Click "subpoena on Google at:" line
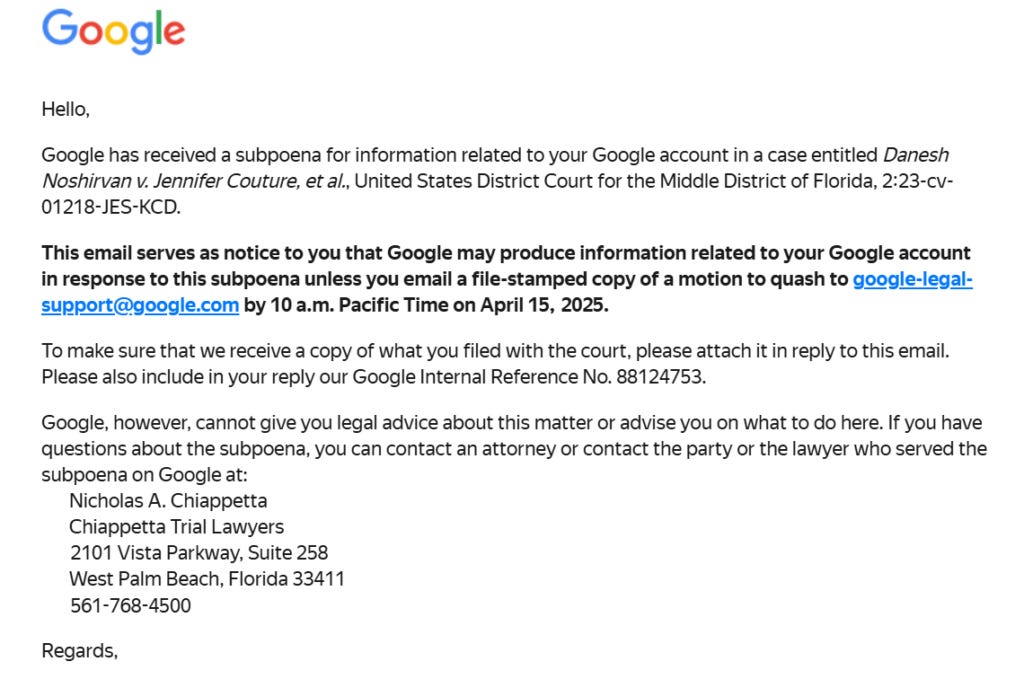The width and height of the screenshot is (1024, 679). click(x=145, y=475)
